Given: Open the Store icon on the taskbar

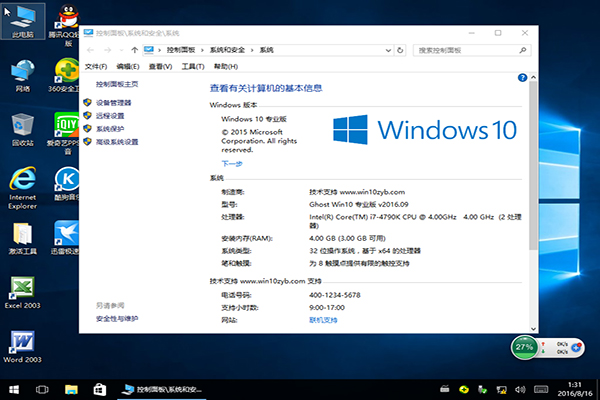Looking at the screenshot, I should click(x=100, y=388).
